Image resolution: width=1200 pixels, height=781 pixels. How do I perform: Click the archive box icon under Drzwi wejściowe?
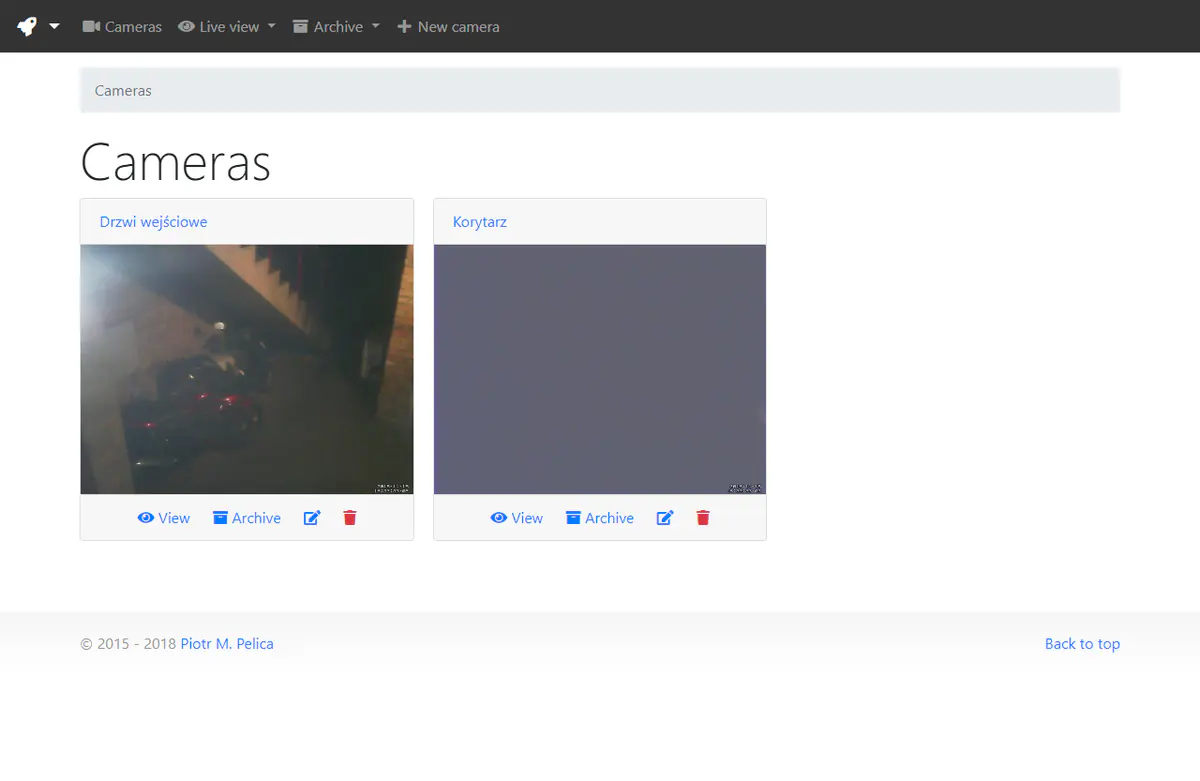click(x=221, y=518)
